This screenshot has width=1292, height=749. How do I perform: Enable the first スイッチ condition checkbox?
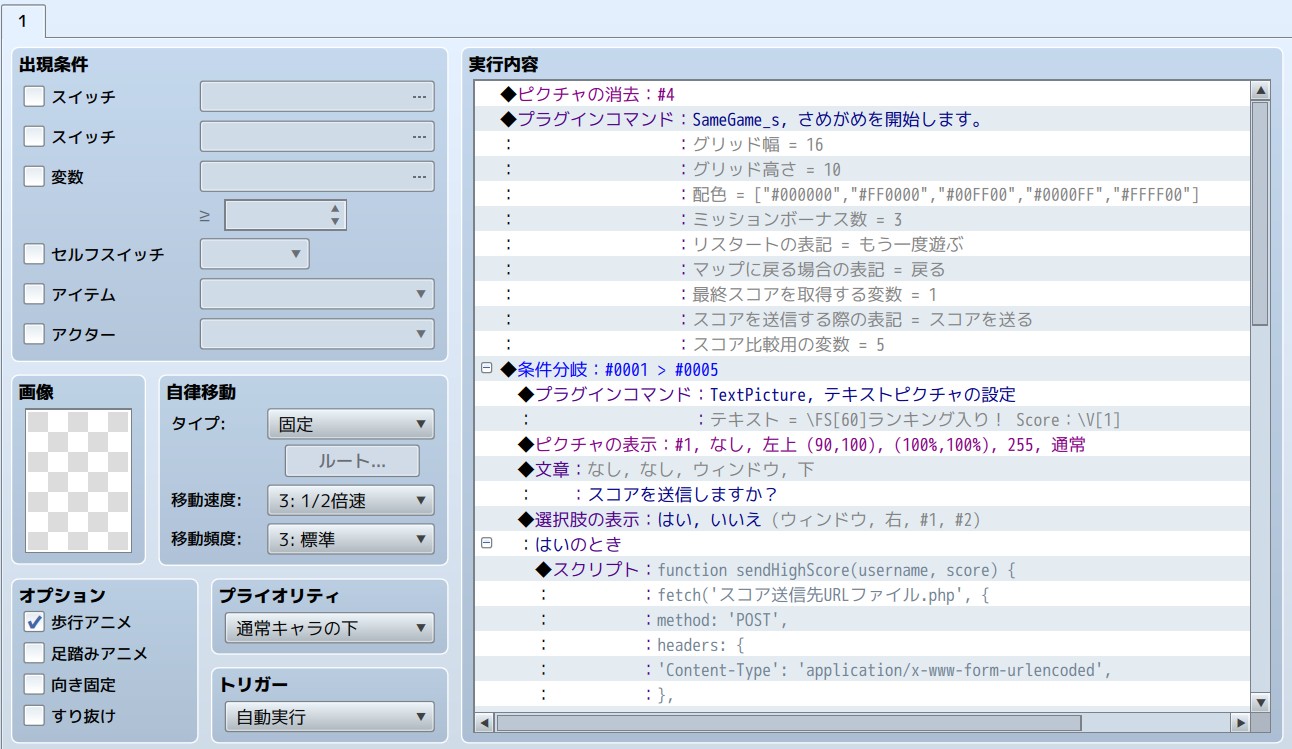pos(34,97)
